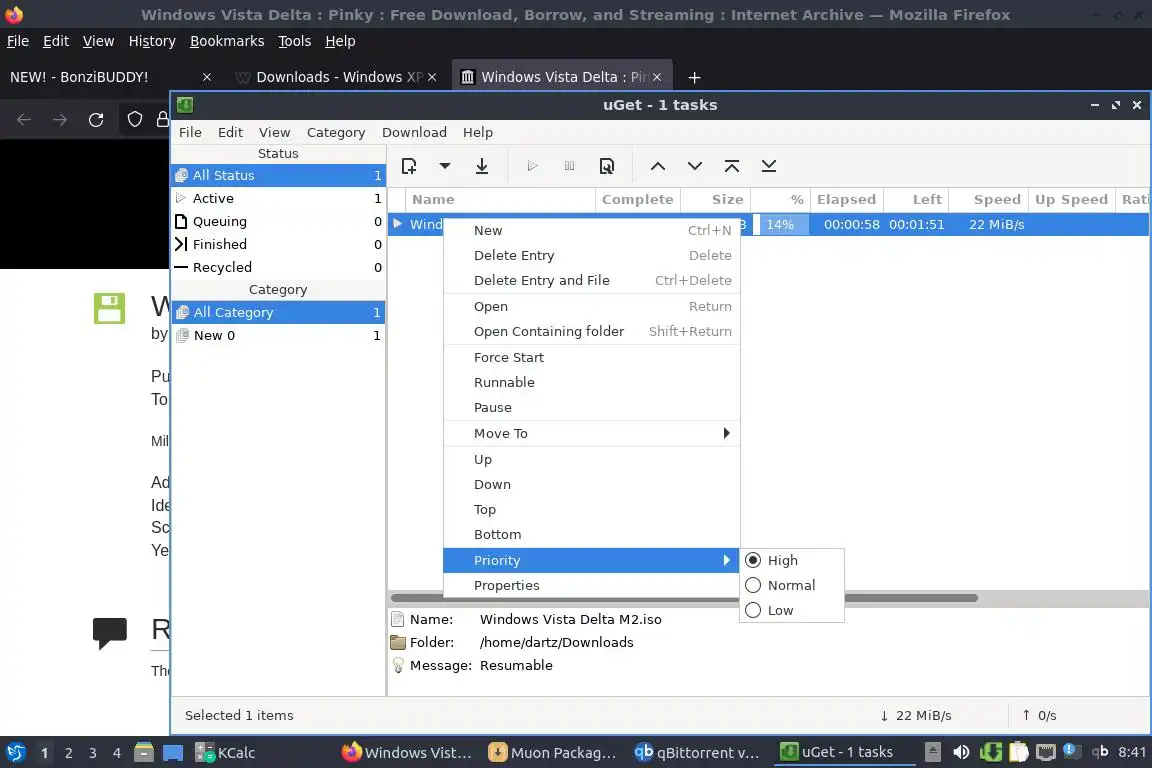Screen dimensions: 1152x768
Task: Click the Size column header
Action: (x=716, y=199)
